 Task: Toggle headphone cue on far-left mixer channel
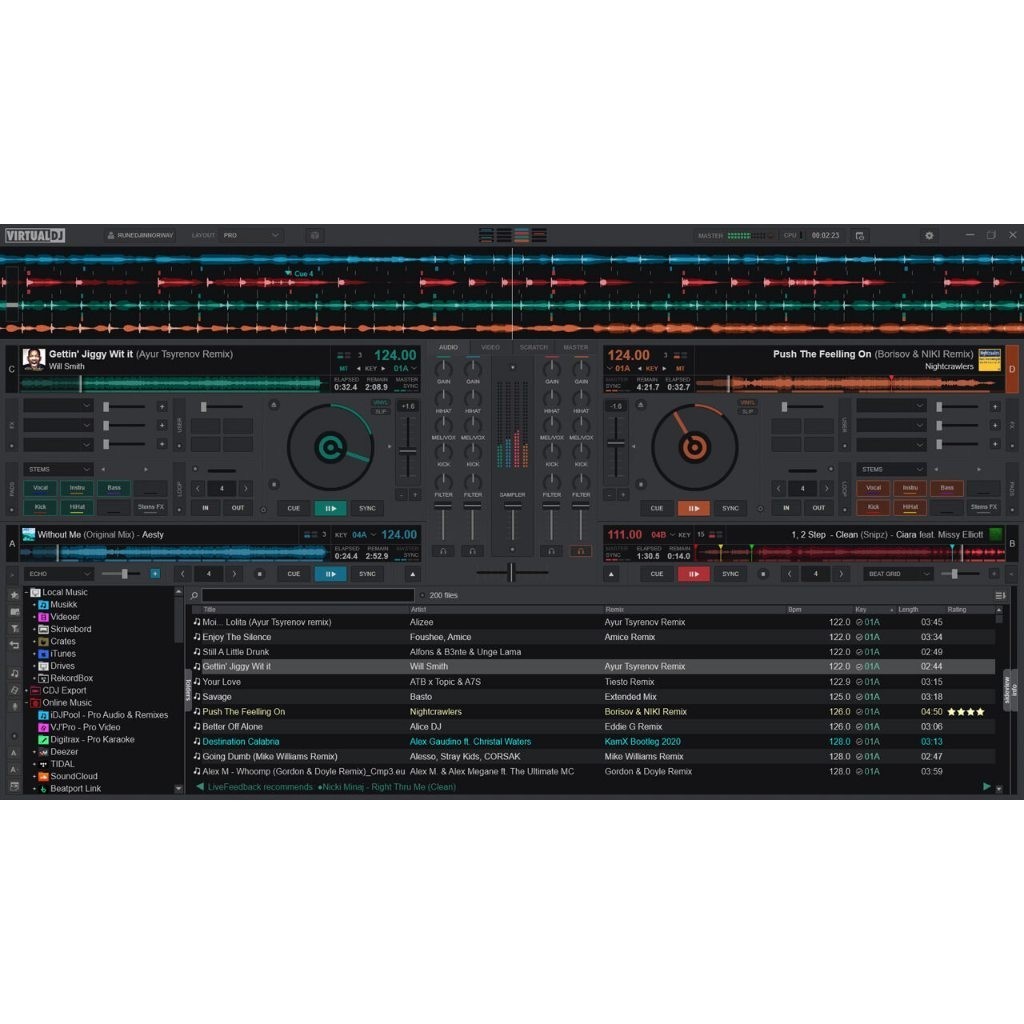pyautogui.click(x=443, y=551)
